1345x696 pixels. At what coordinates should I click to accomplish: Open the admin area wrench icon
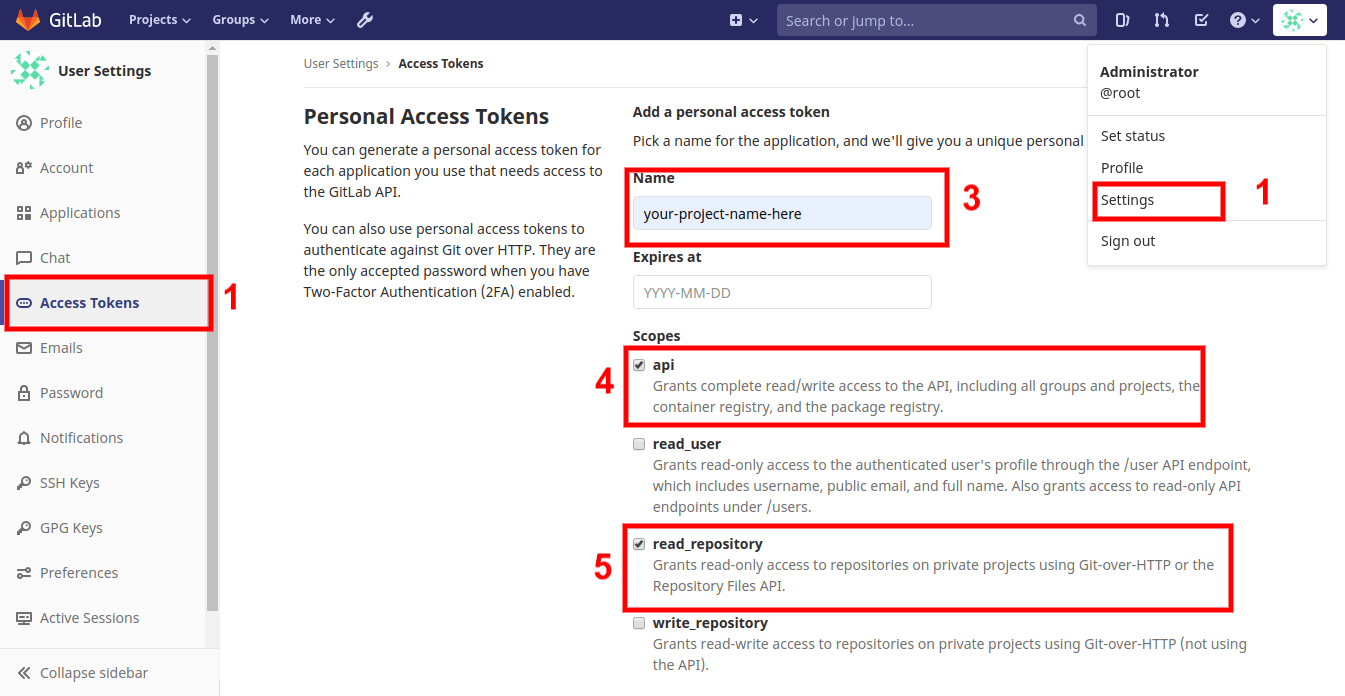pyautogui.click(x=365, y=20)
